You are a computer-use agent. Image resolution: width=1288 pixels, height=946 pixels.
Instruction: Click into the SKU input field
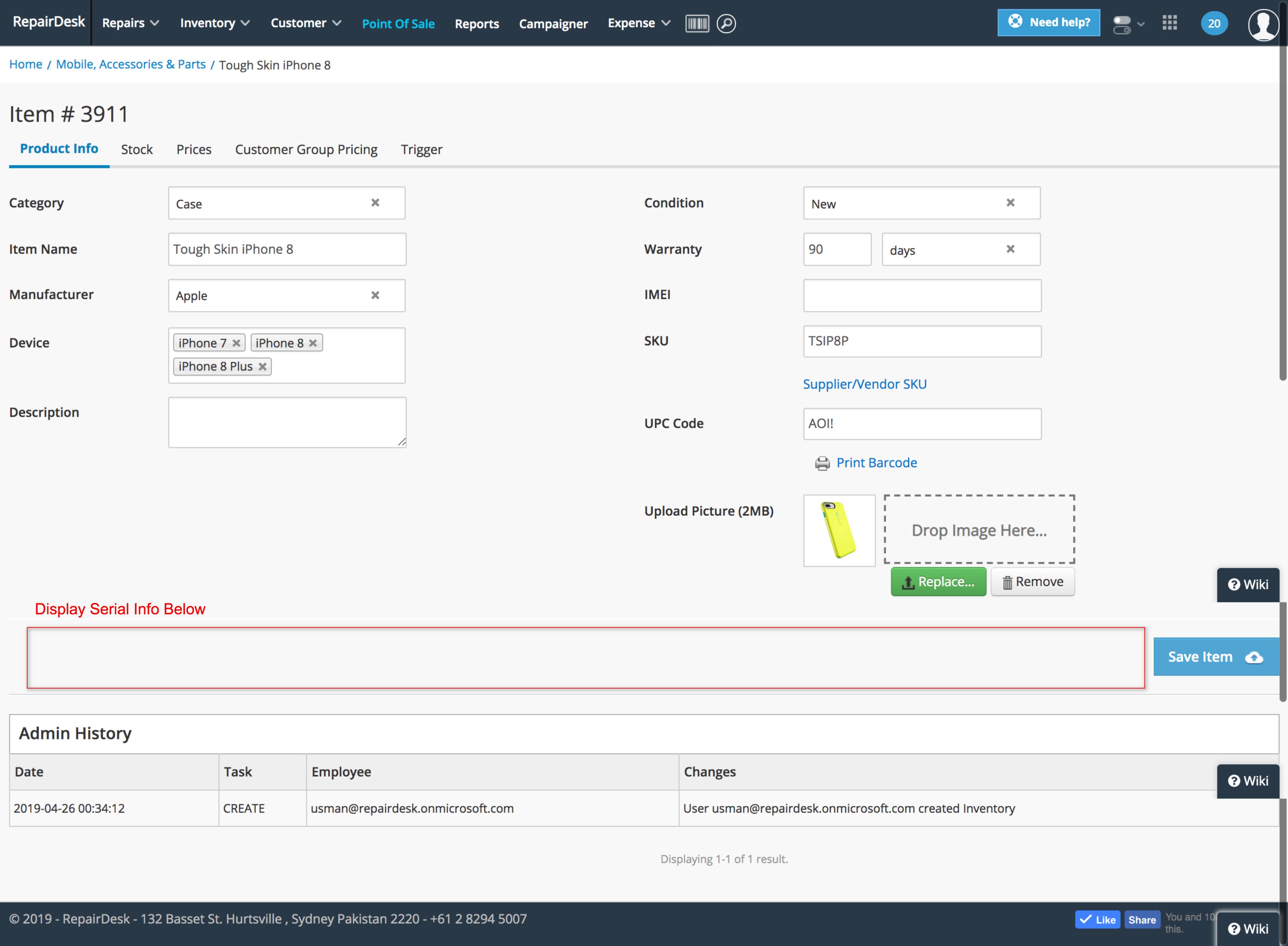(922, 341)
